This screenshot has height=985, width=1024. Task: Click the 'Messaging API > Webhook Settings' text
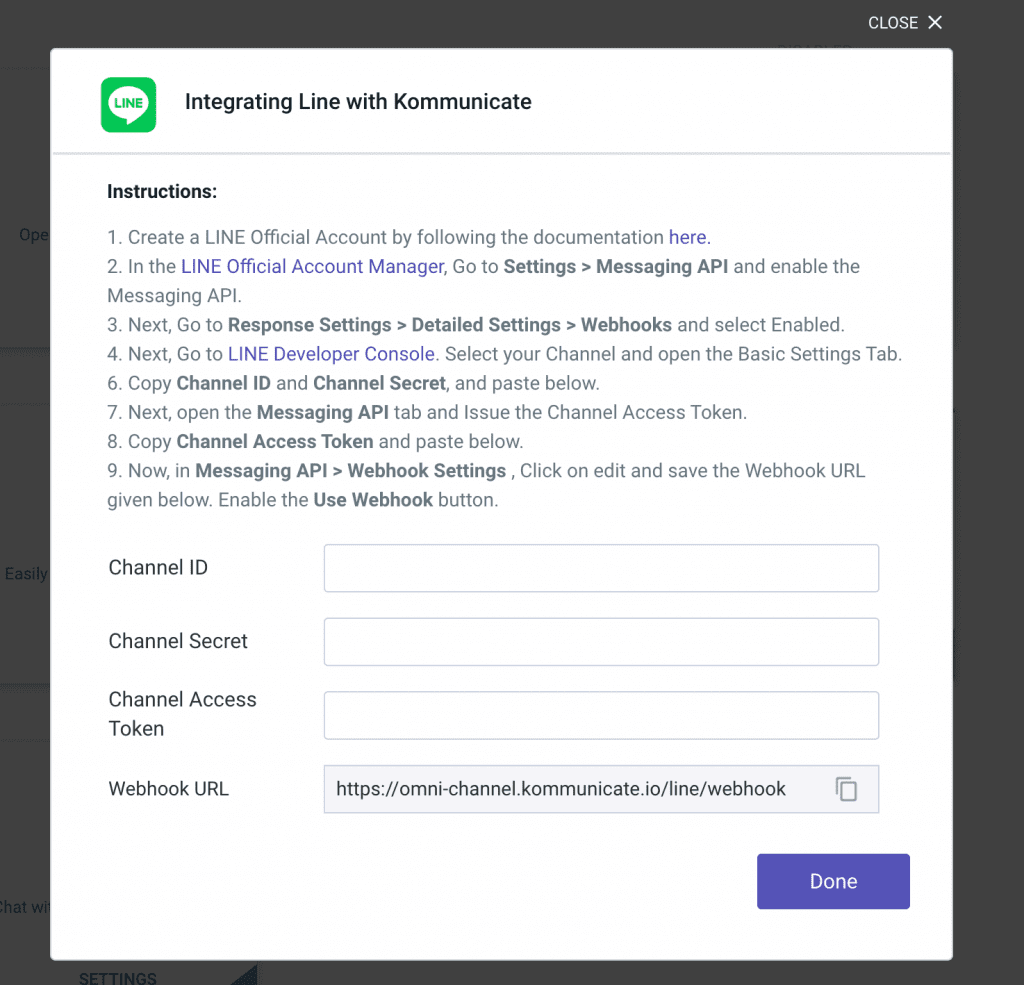pyautogui.click(x=351, y=471)
